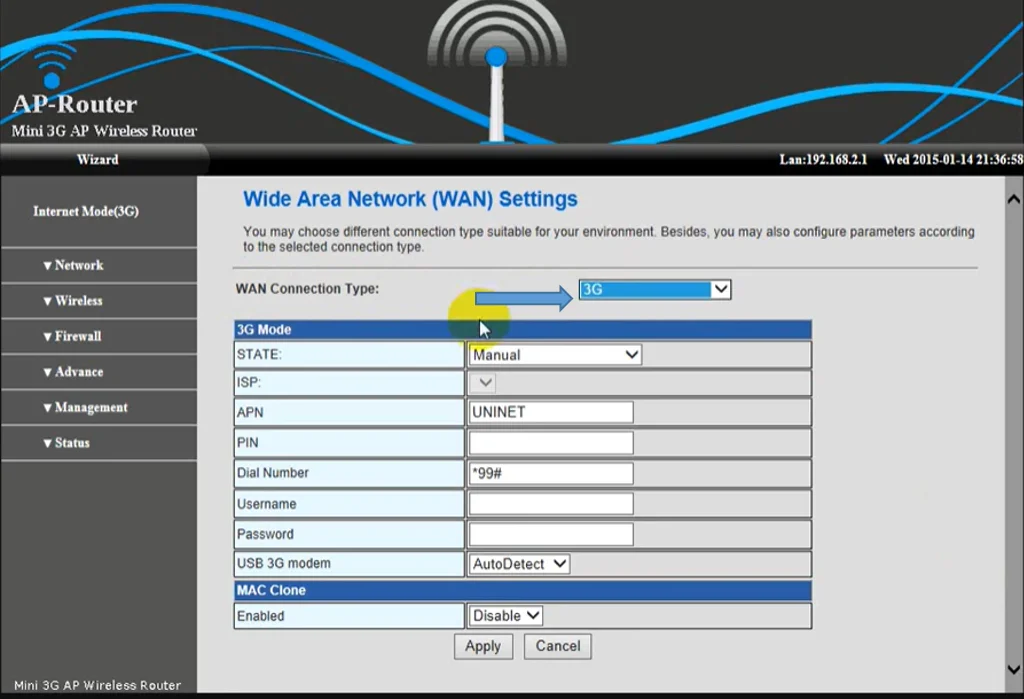This screenshot has width=1024, height=699.
Task: Click the APN field containing UNINET
Action: [x=551, y=412]
